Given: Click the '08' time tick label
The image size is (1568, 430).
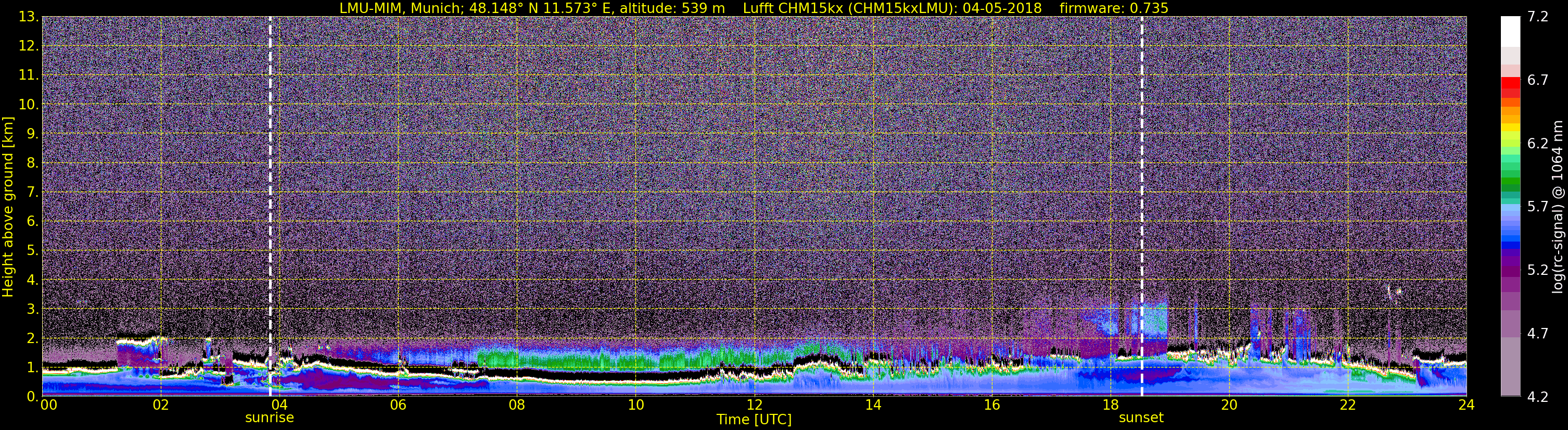Looking at the screenshot, I should click(516, 404).
